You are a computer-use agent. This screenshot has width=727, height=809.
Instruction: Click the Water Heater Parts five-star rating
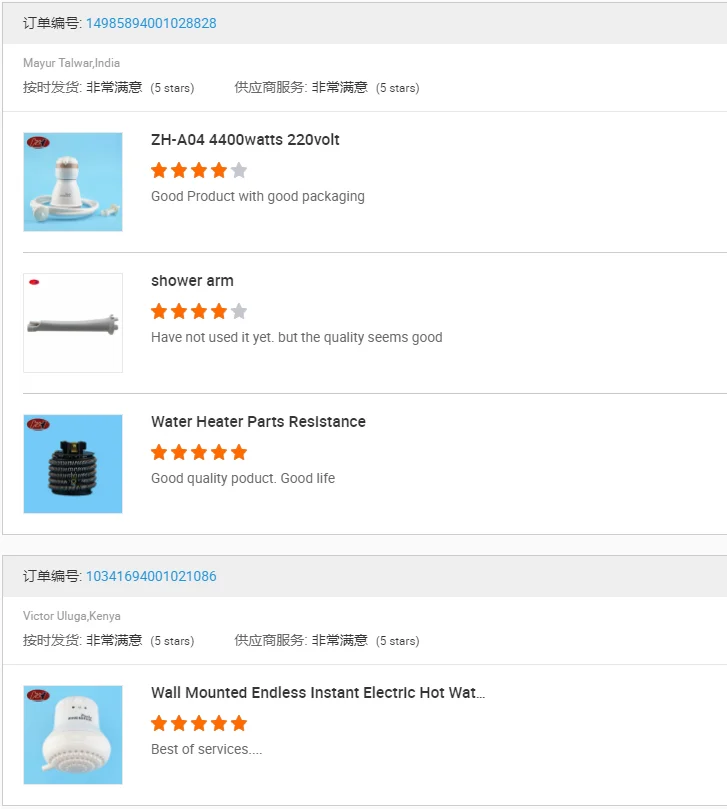tap(198, 452)
